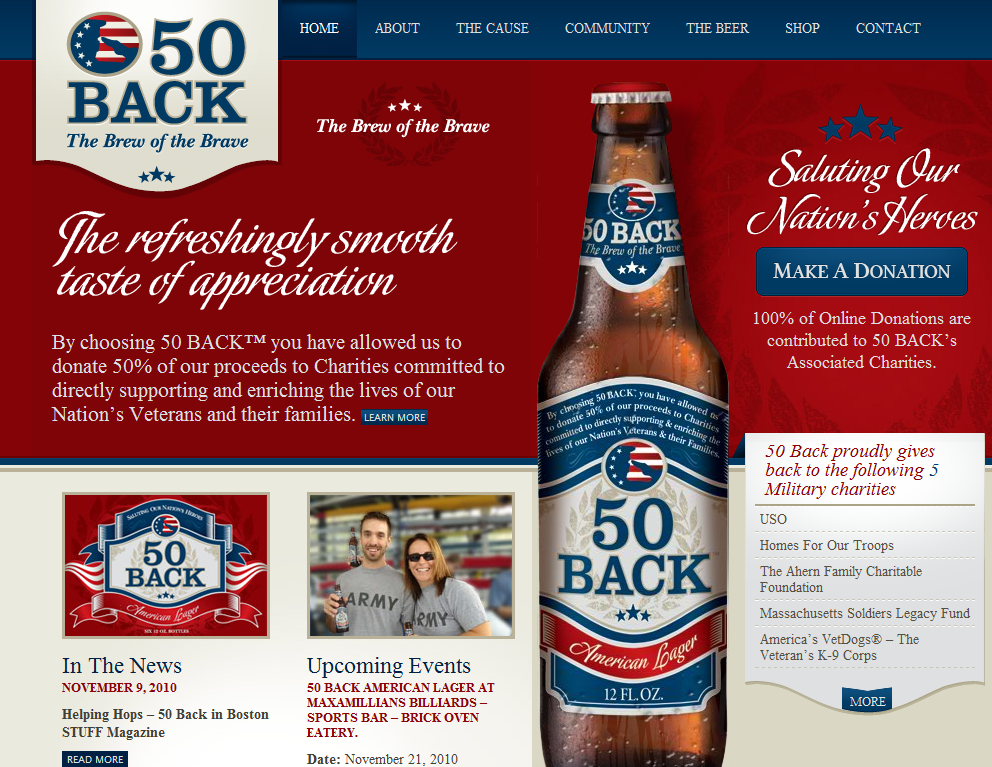Select the COMMUNITY navigation item
Screen dimensions: 992x767
tap(607, 28)
